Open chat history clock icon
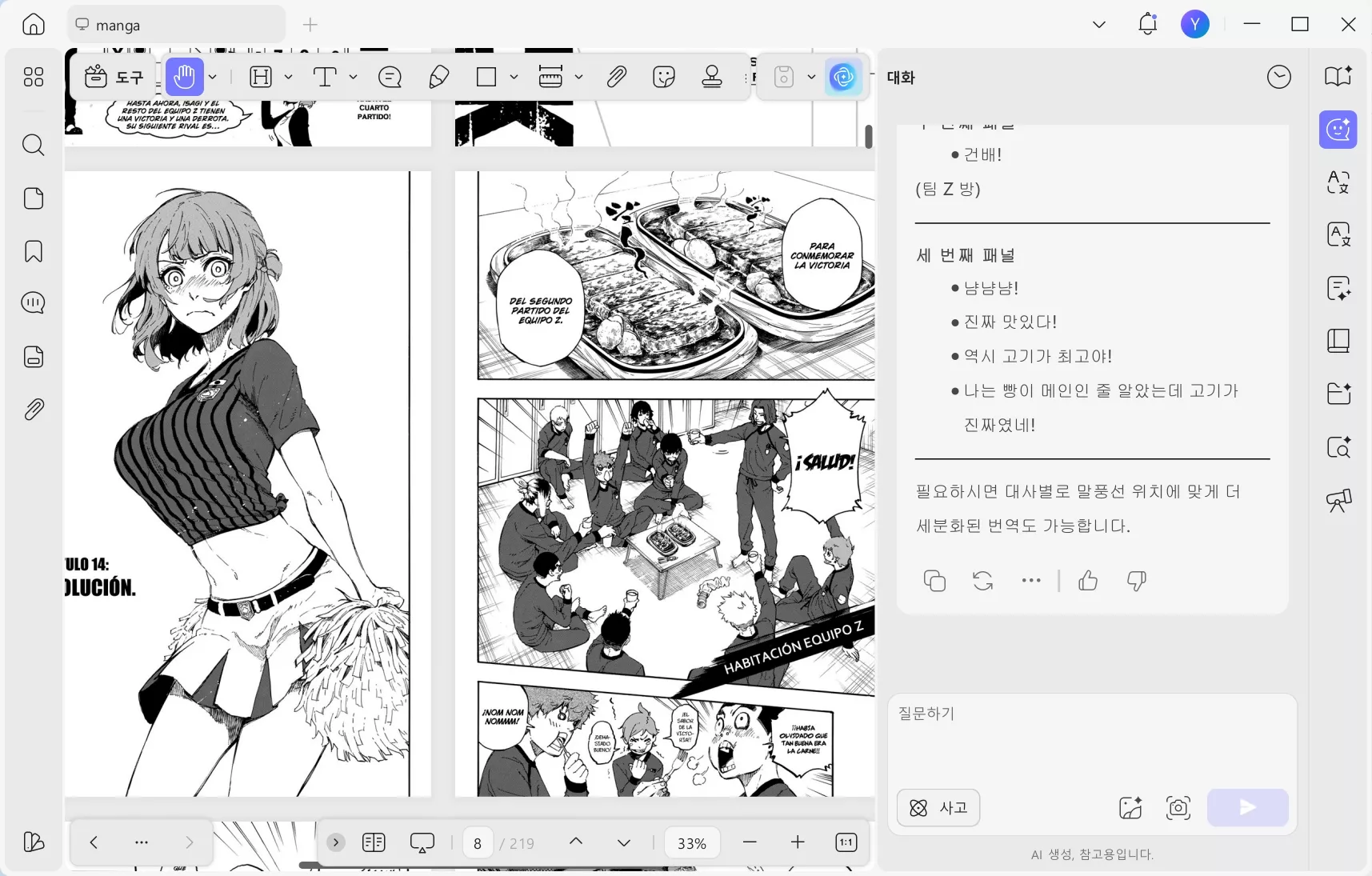The width and height of the screenshot is (1372, 876). point(1279,77)
